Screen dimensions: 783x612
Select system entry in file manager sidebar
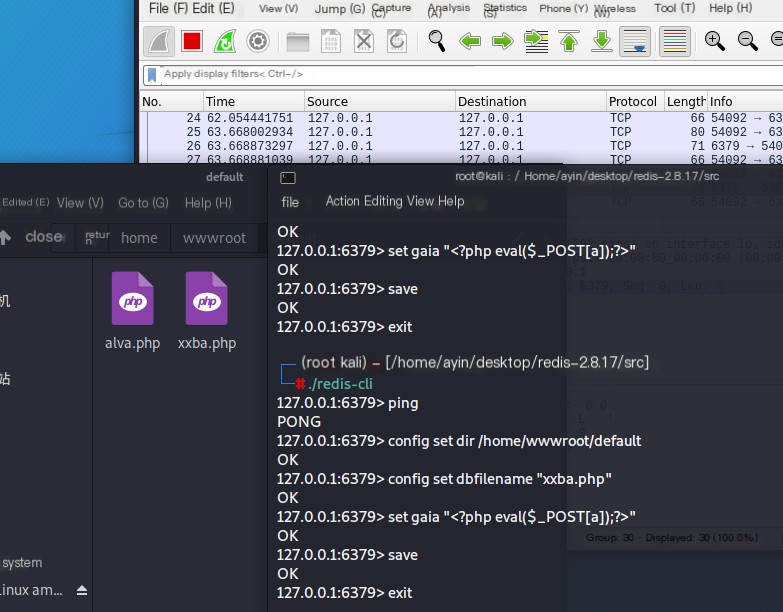point(22,563)
